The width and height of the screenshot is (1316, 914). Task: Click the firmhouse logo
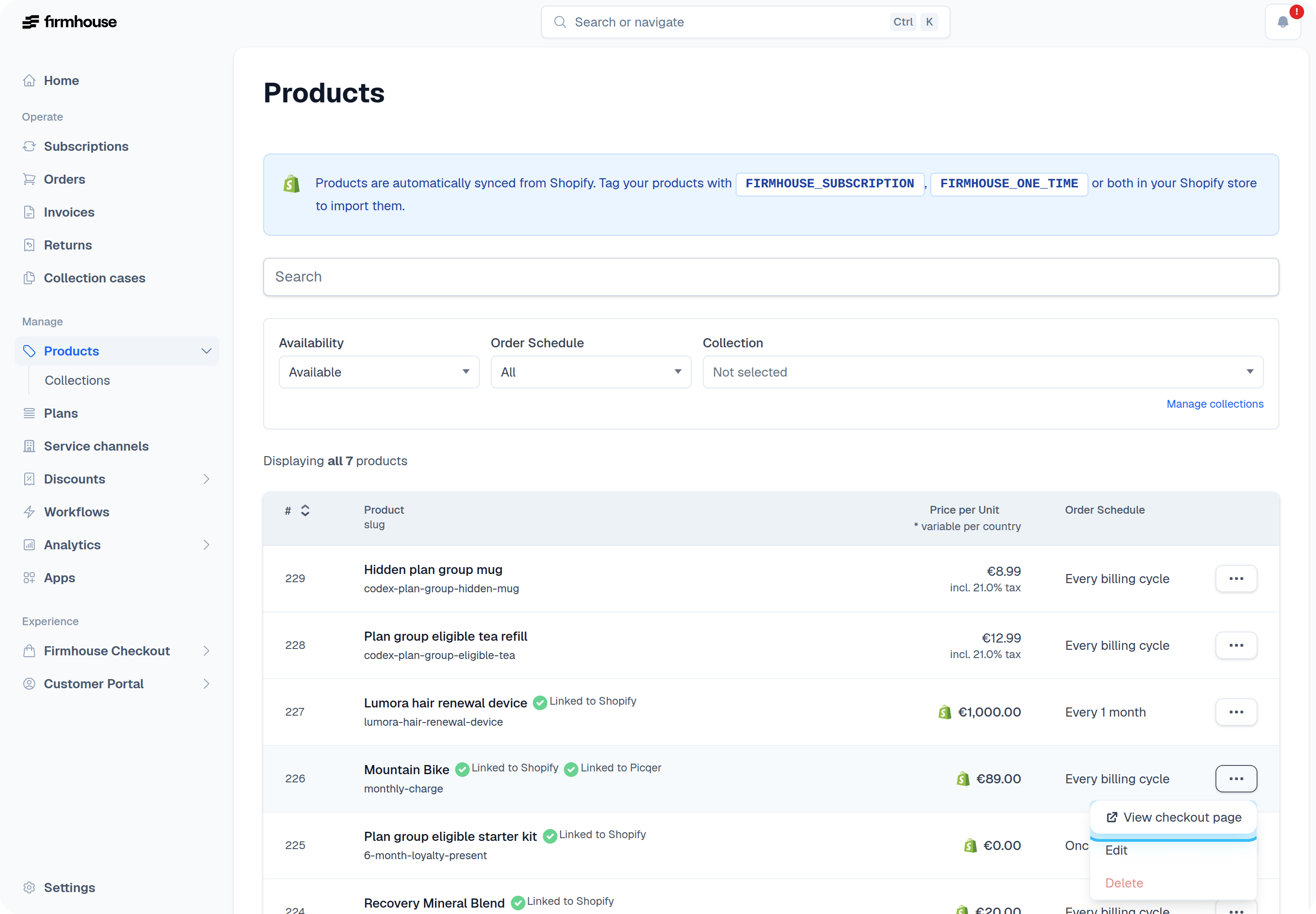(69, 22)
